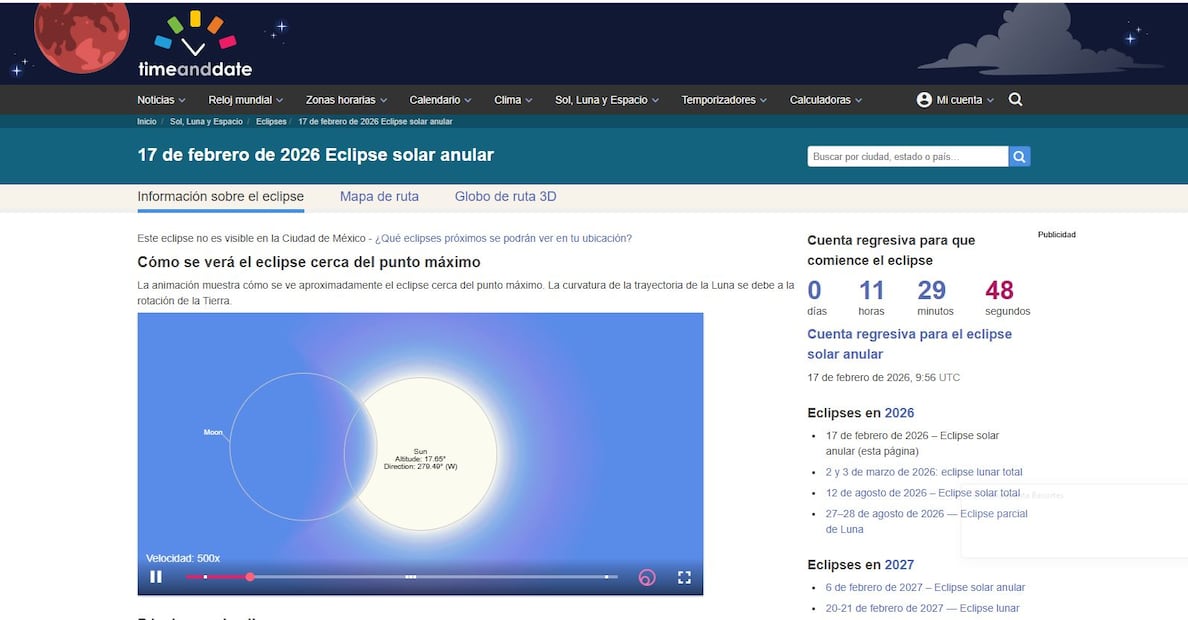Open the Clima menu item
1188x620 pixels.
click(511, 99)
